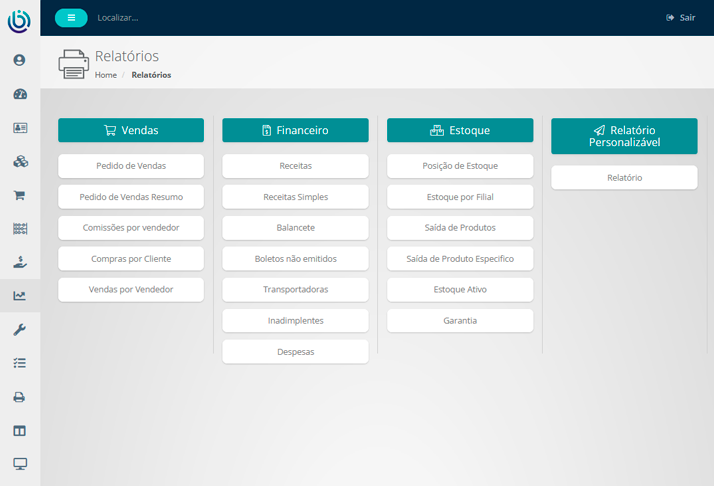The image size is (714, 486).
Task: Click Sair to log out
Action: pyautogui.click(x=680, y=18)
